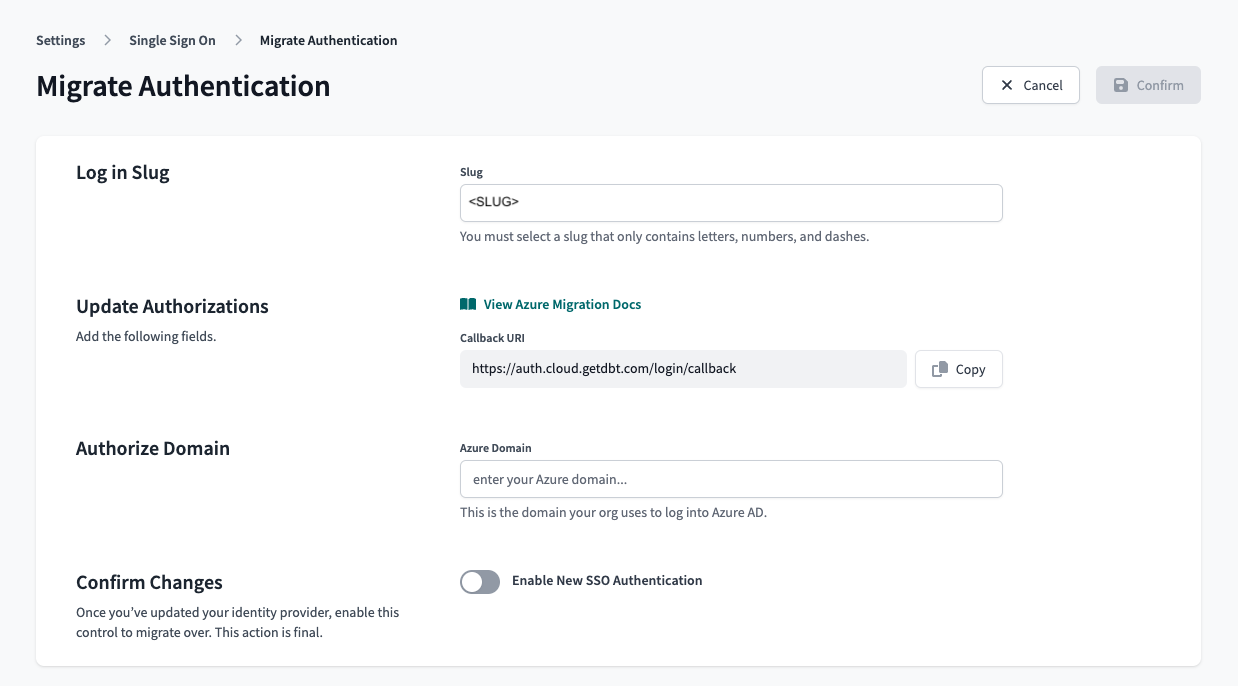1238x686 pixels.
Task: Click the save disk icon on Confirm button
Action: [x=1121, y=85]
